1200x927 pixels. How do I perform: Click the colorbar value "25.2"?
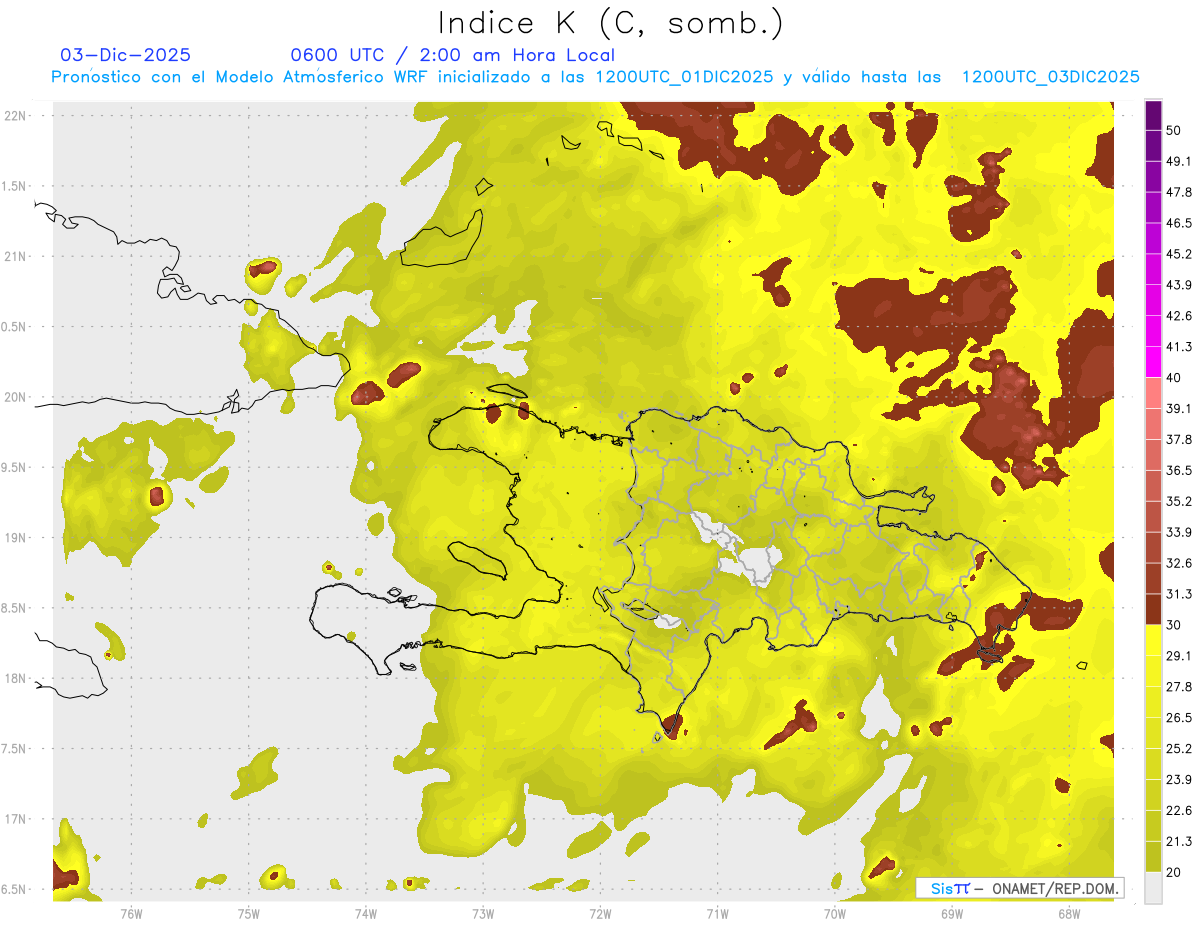click(x=1179, y=749)
